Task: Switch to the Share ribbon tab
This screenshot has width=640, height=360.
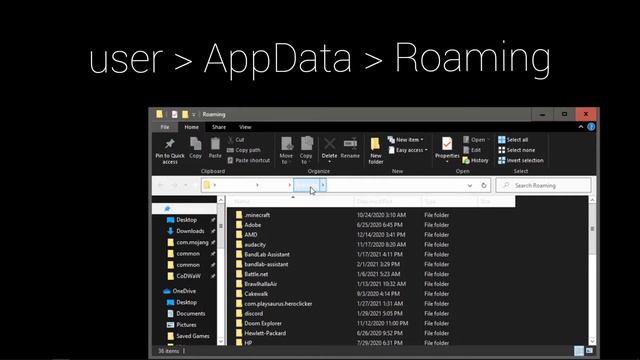Action: point(219,127)
